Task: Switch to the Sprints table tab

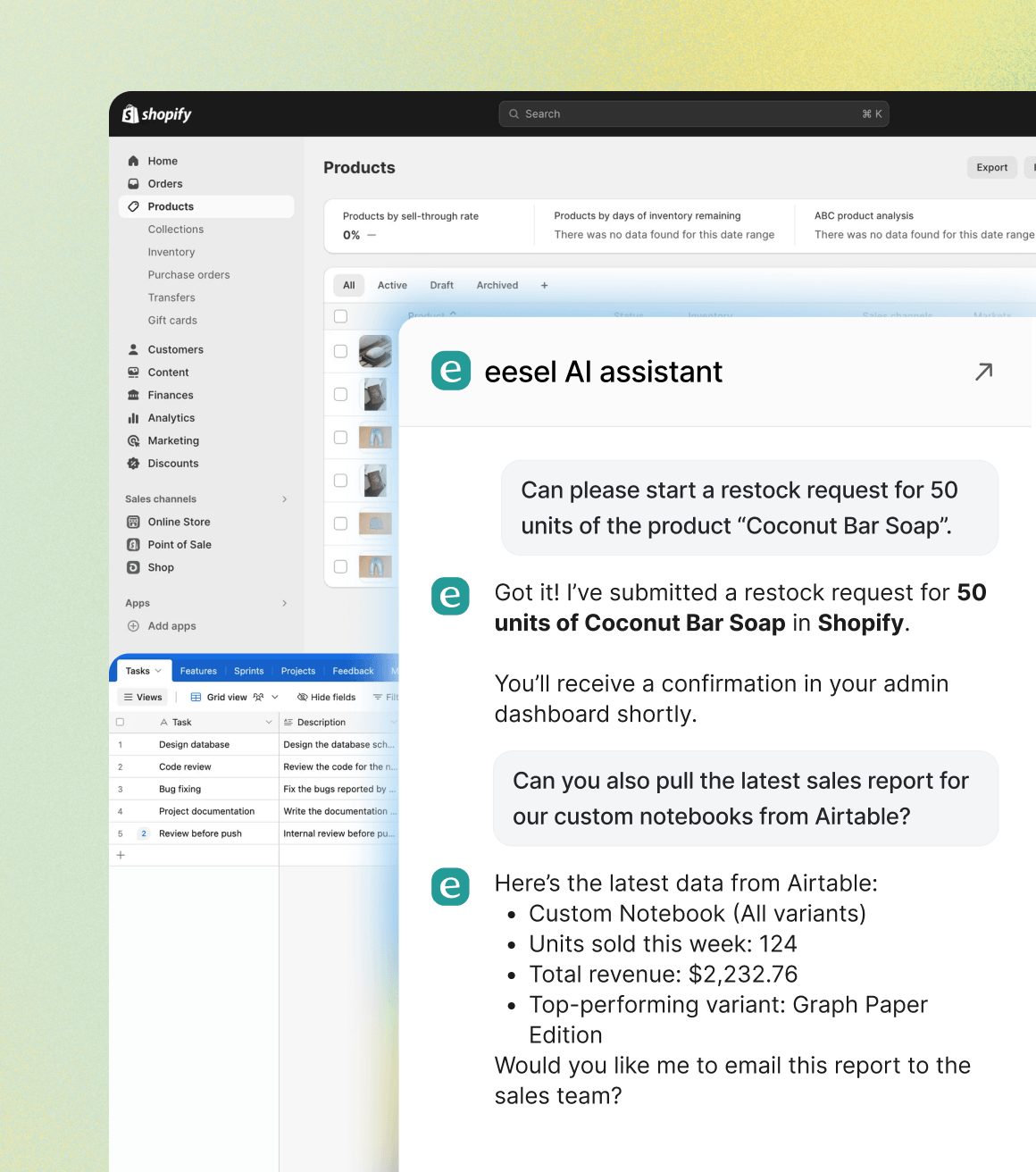Action: (248, 671)
